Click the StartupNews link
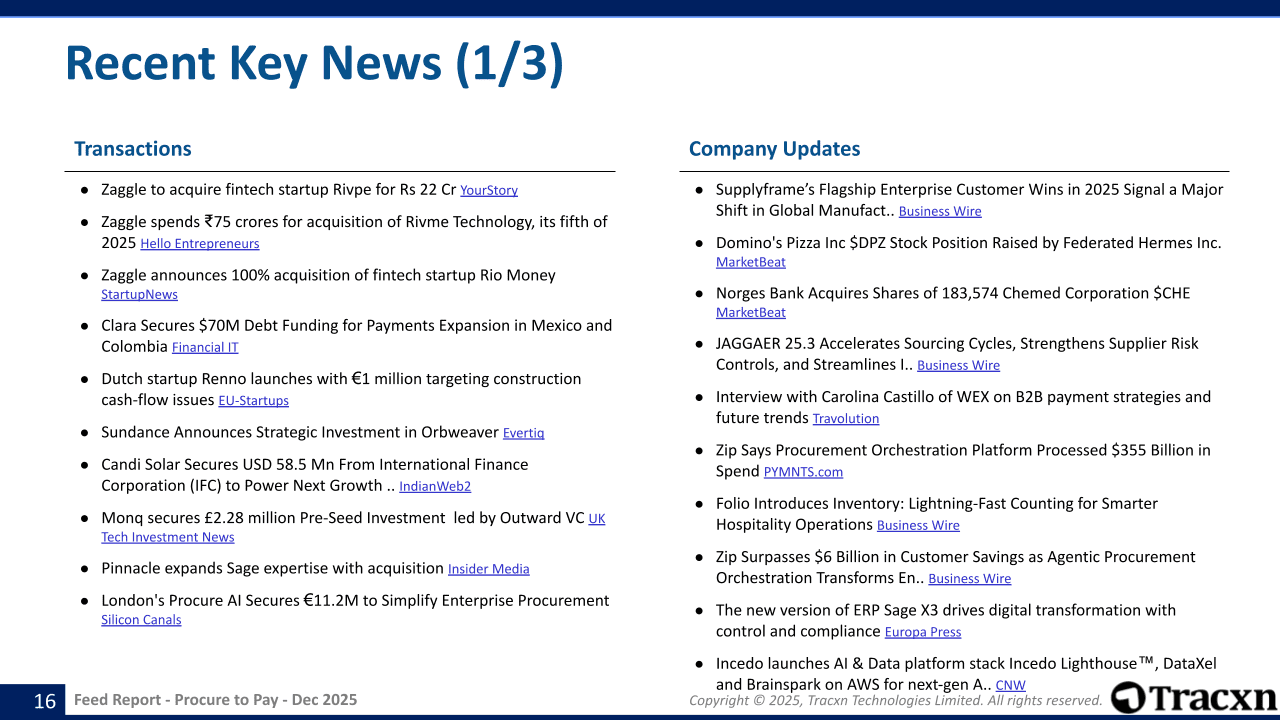This screenshot has width=1280, height=720. 139,295
